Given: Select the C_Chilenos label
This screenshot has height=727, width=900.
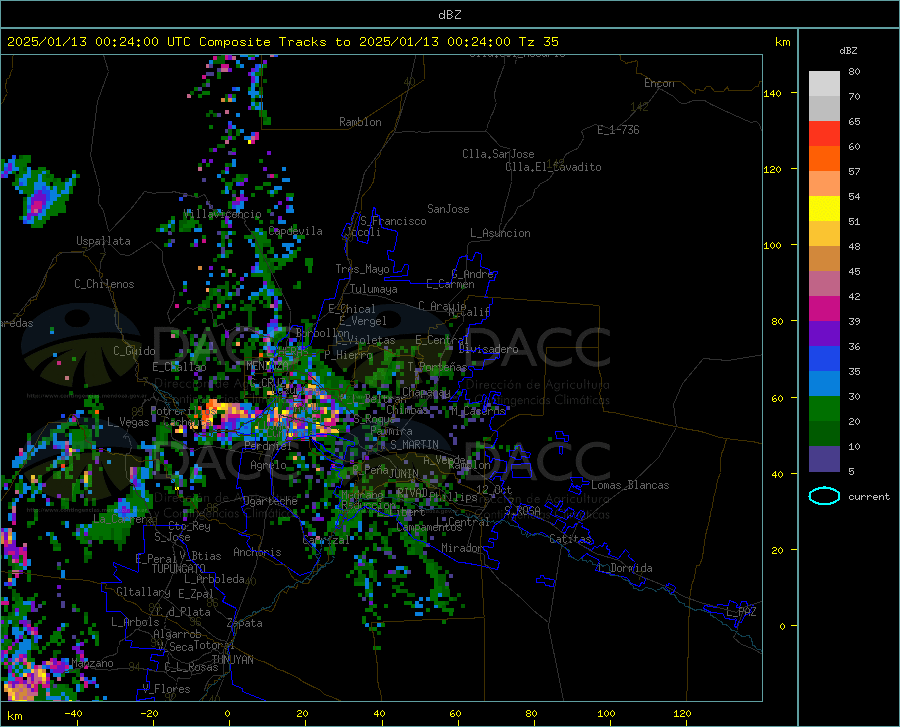Looking at the screenshot, I should 104,284.
